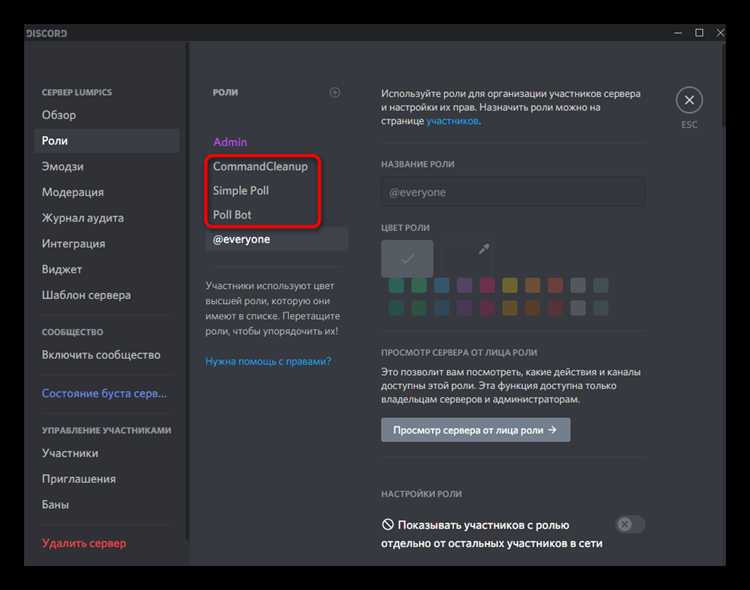
Task: Open the Роли settings section
Action: click(x=107, y=141)
